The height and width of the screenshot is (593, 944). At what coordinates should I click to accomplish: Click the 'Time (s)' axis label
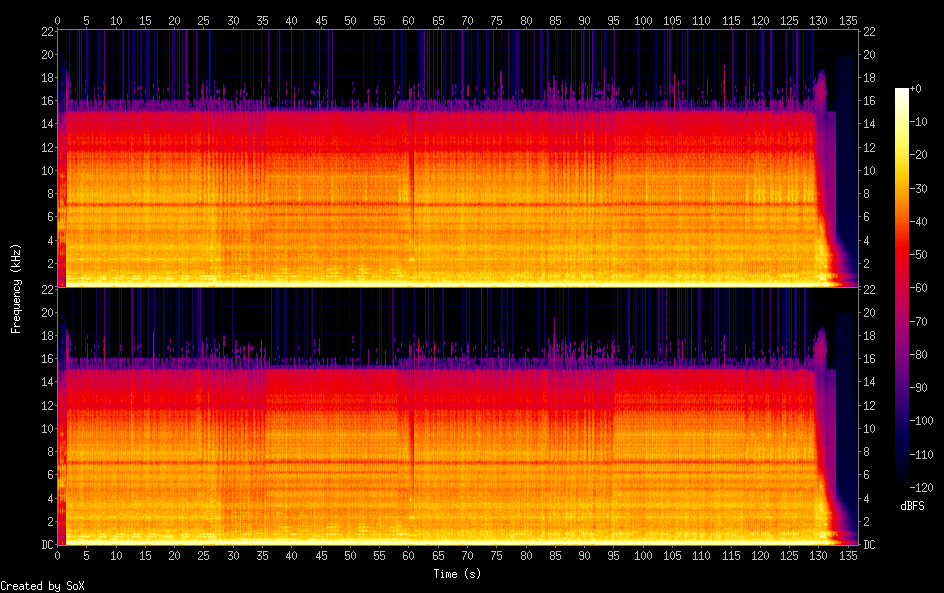(457, 574)
